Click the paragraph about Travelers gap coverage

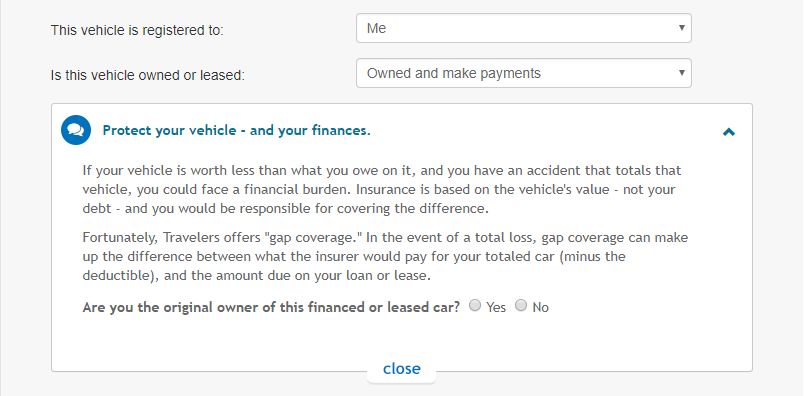385,256
